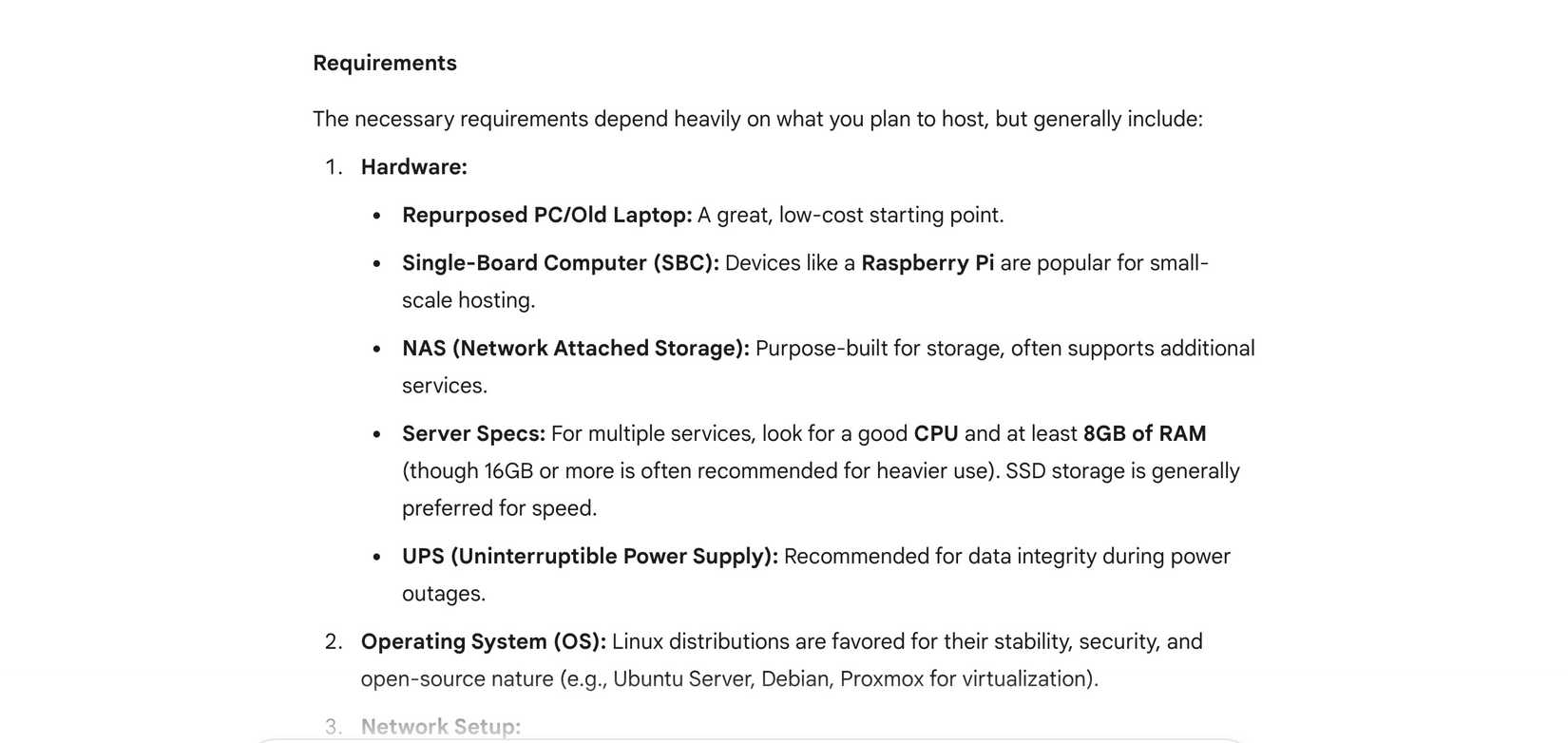Click the faded Network Setup heading

(x=440, y=727)
